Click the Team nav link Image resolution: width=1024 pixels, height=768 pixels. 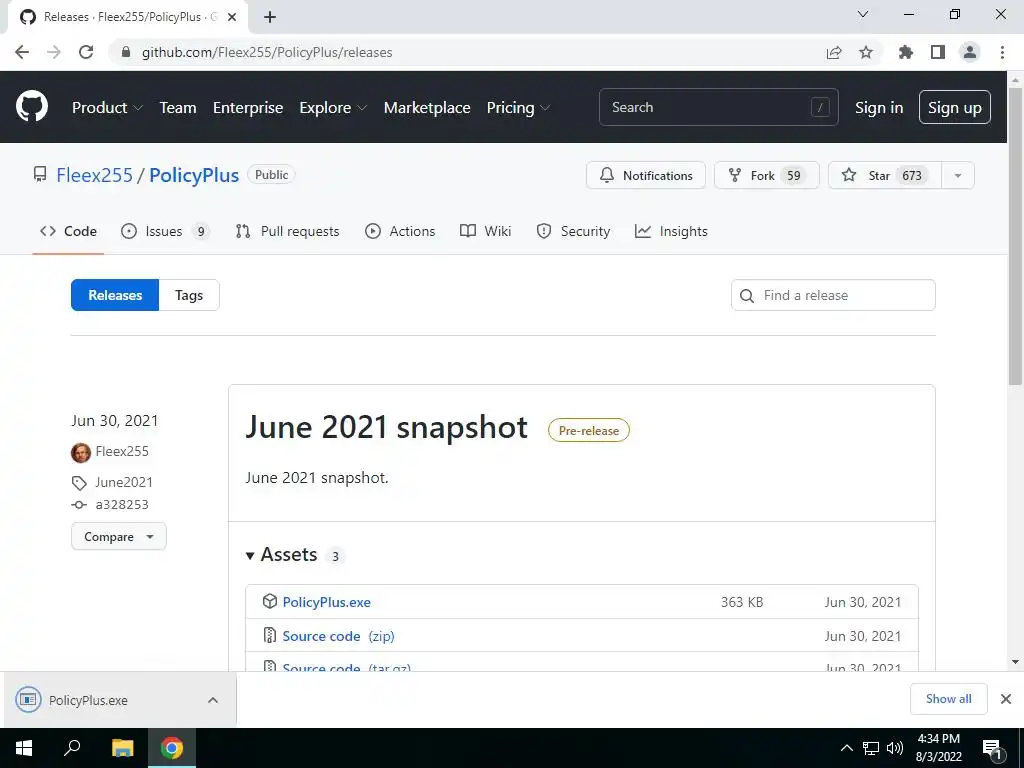click(178, 108)
